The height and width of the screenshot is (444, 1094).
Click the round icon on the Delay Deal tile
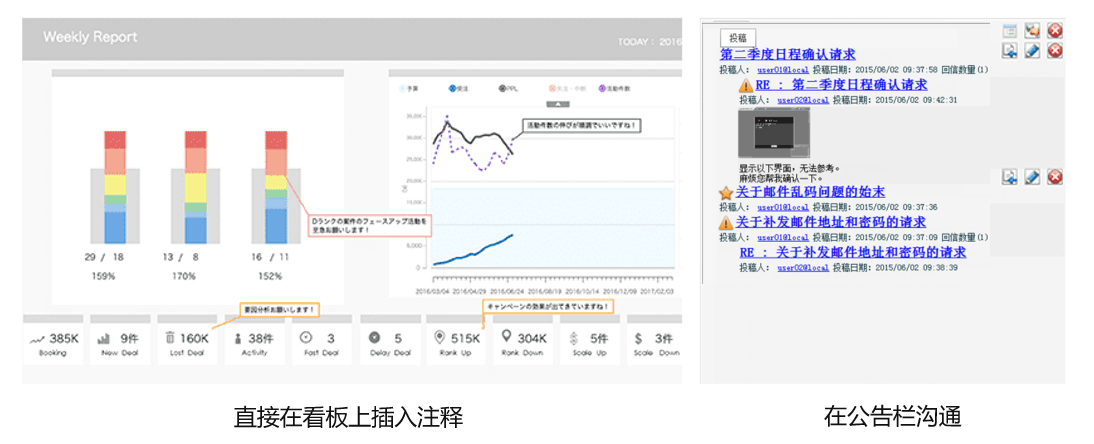pos(374,337)
